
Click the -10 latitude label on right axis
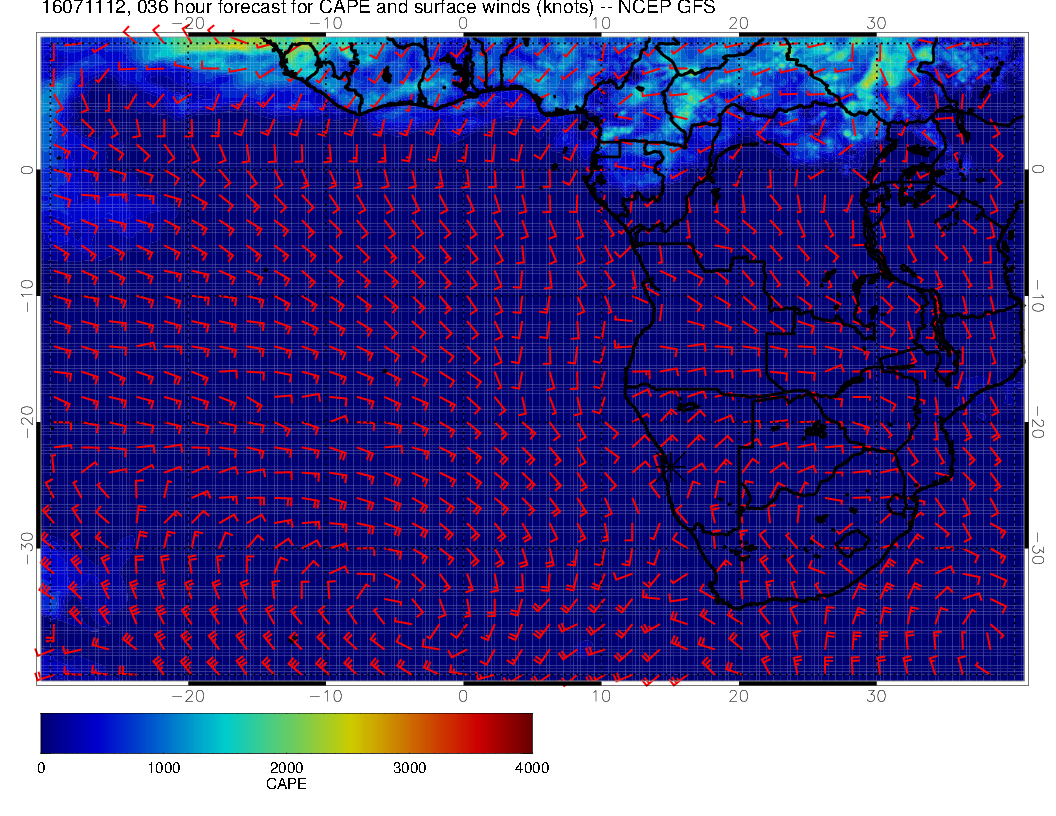point(1038,295)
